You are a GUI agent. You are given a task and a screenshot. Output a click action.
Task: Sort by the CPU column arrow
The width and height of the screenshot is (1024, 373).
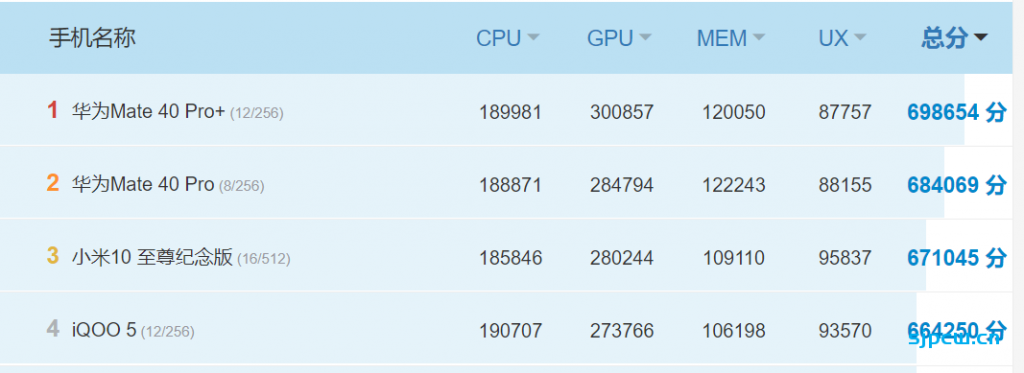(533, 38)
